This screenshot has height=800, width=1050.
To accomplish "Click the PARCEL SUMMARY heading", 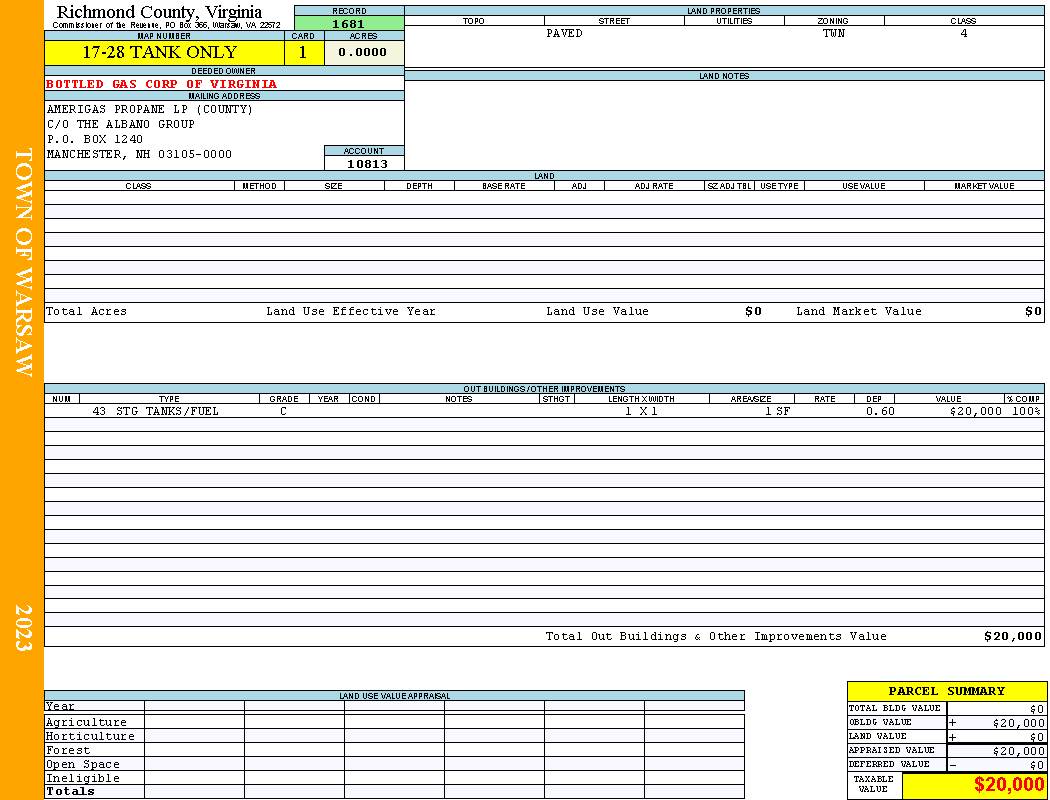I will coord(946,691).
